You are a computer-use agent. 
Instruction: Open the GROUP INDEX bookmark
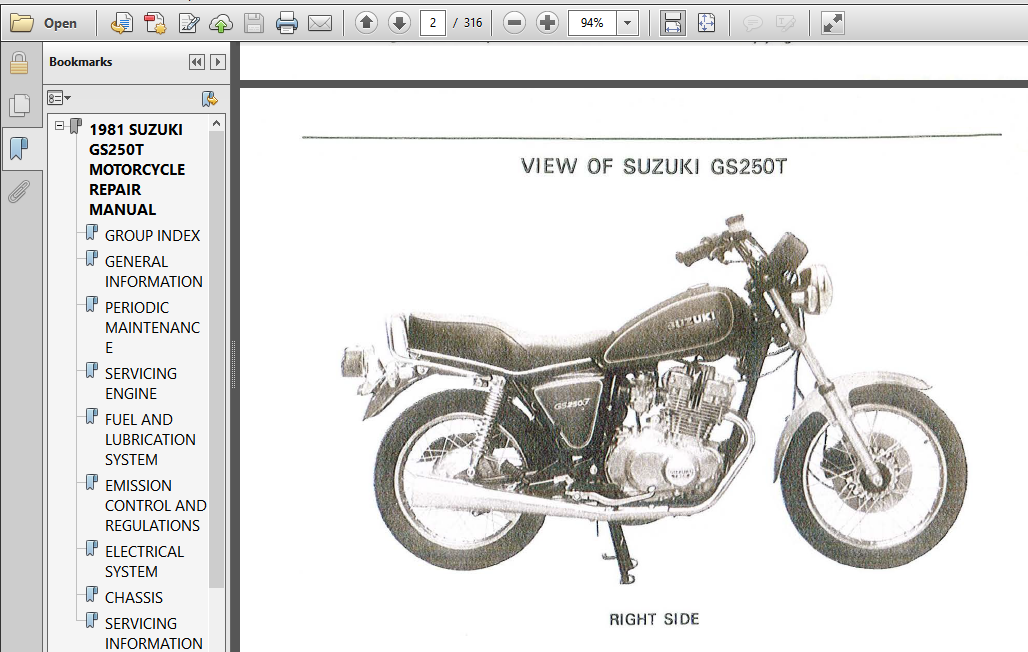[x=152, y=235]
